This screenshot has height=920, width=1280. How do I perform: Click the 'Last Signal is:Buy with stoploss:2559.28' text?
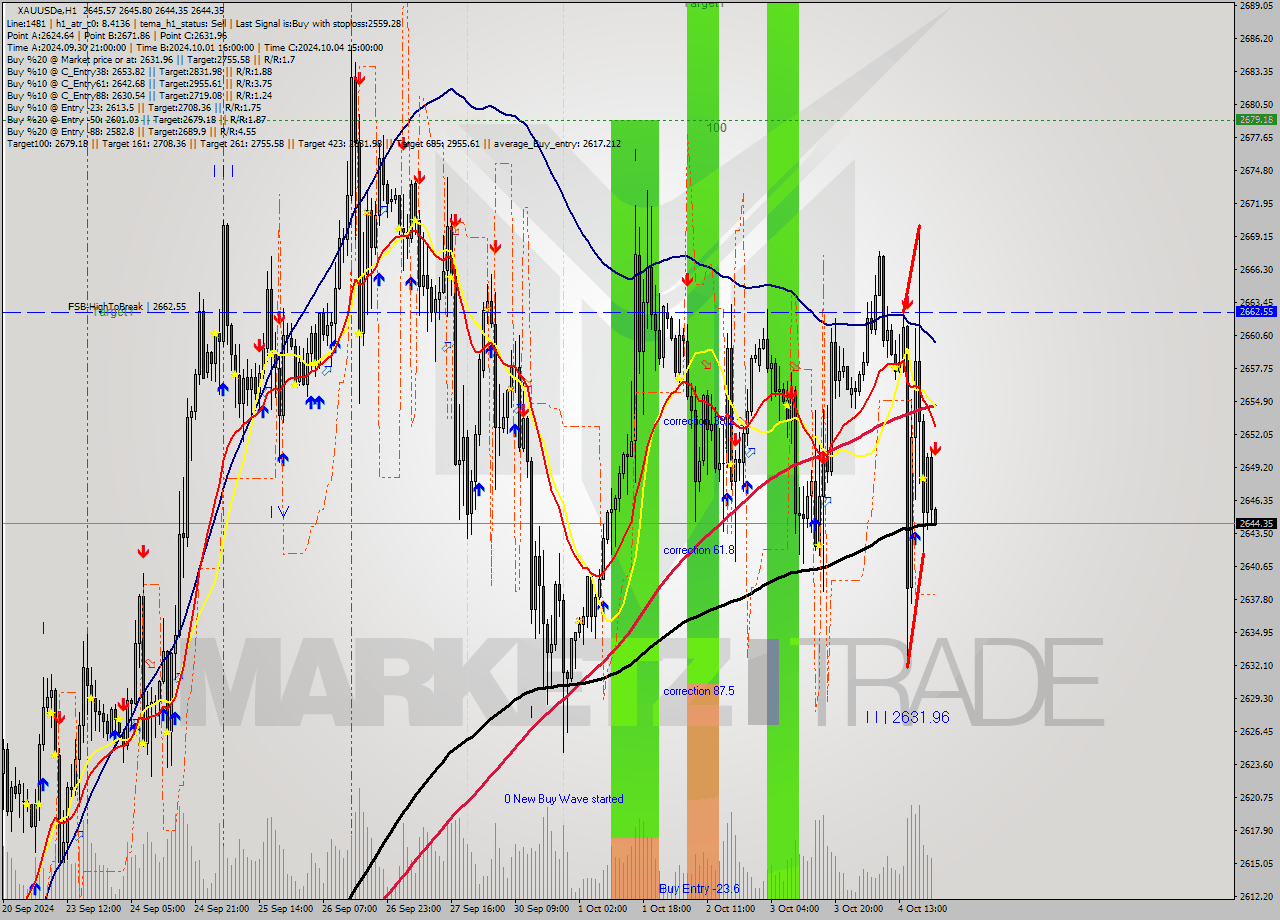pos(319,23)
